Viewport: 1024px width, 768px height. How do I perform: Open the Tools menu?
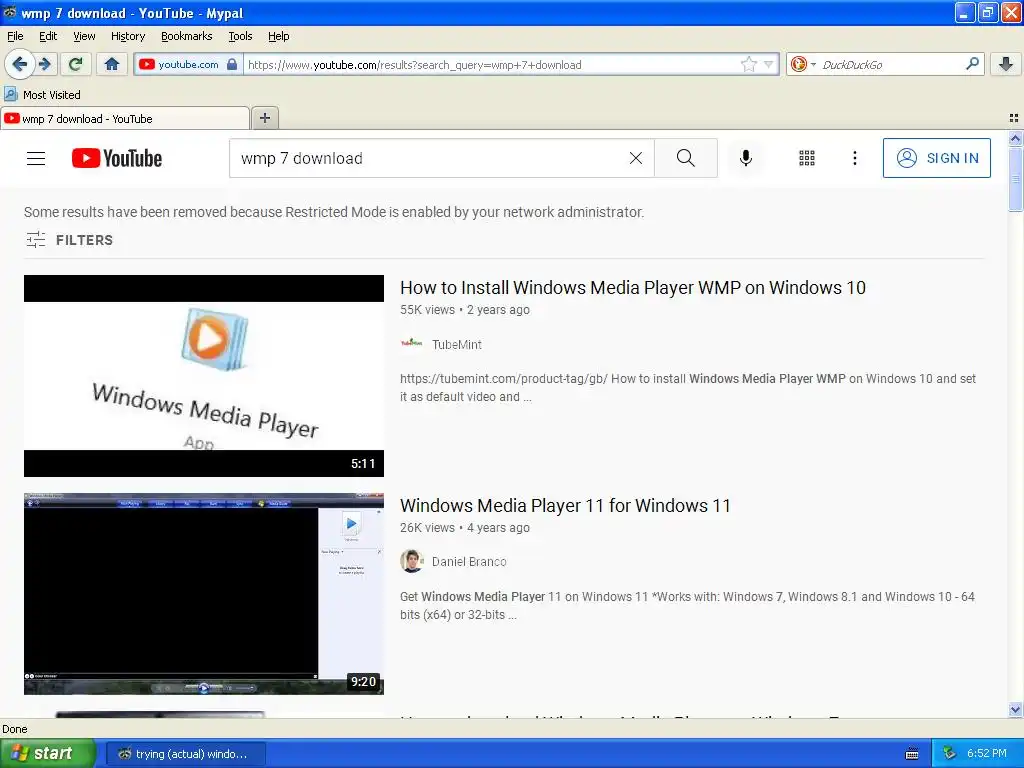tap(240, 36)
